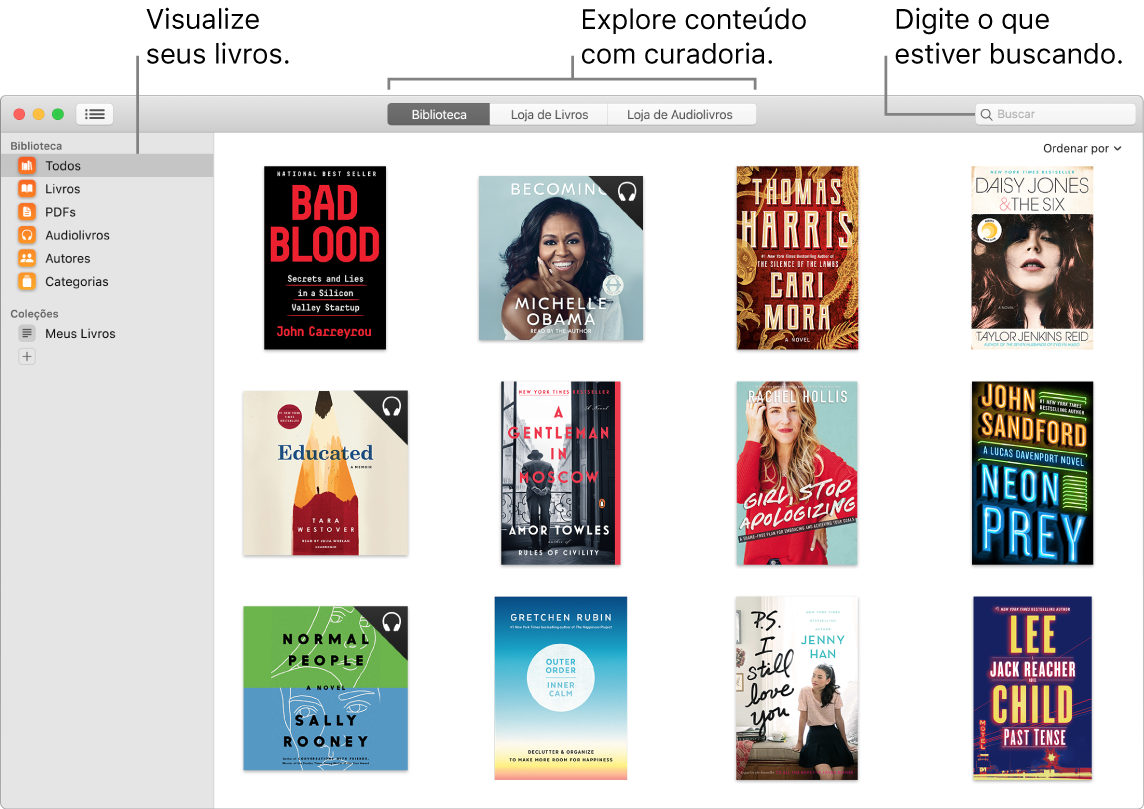This screenshot has width=1144, height=809.
Task: Switch to the Biblioteca tab
Action: [438, 113]
